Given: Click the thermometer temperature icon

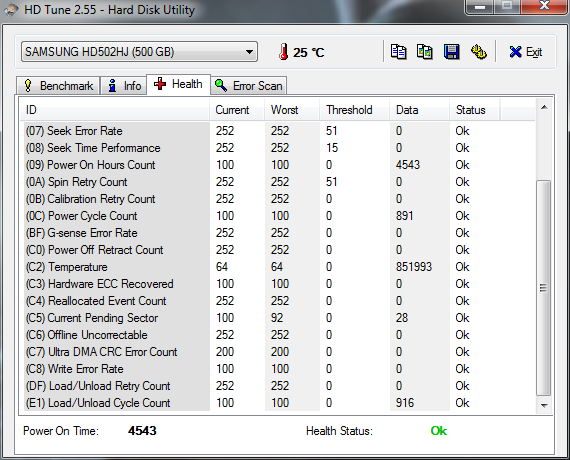Looking at the screenshot, I should coord(284,52).
